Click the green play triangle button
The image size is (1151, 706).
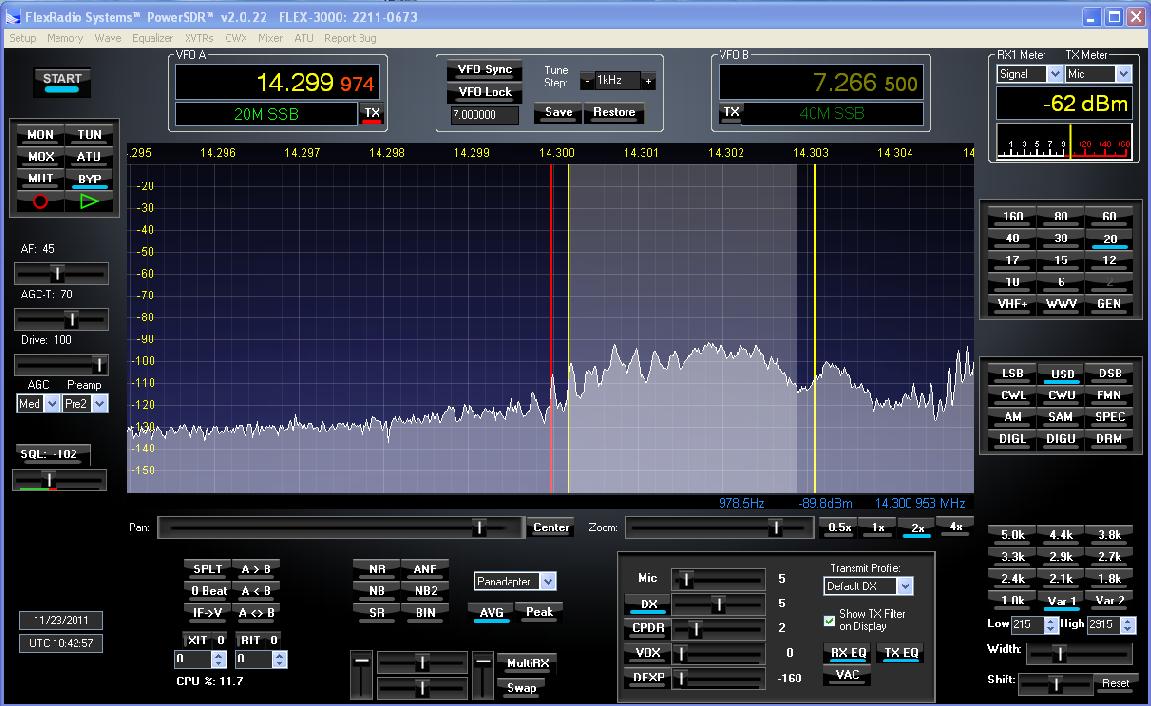[89, 201]
